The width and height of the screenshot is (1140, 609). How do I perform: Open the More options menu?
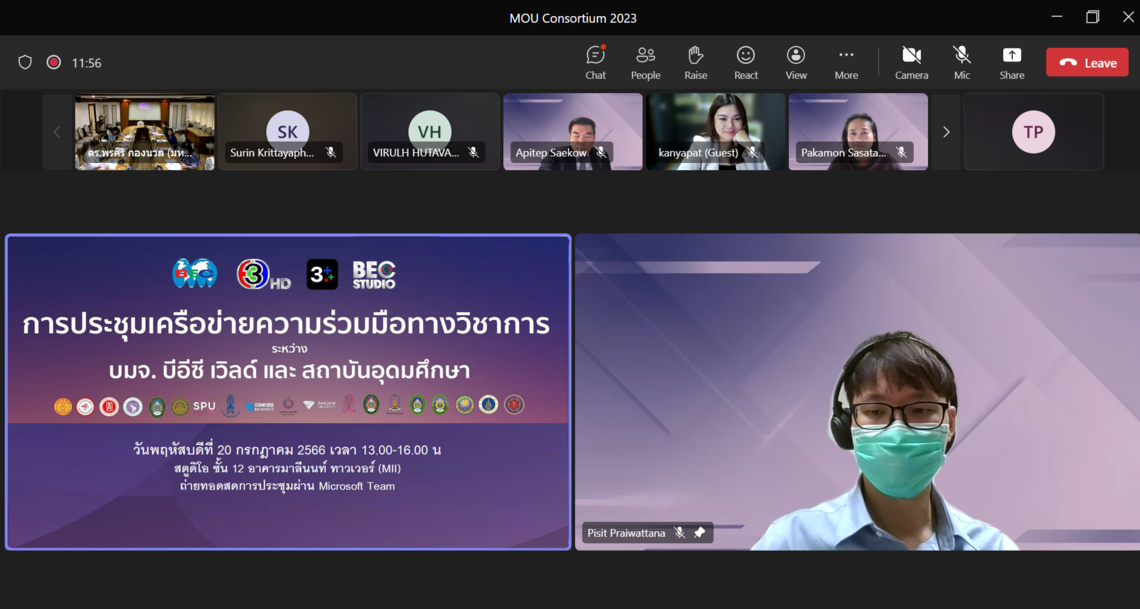coord(846,62)
